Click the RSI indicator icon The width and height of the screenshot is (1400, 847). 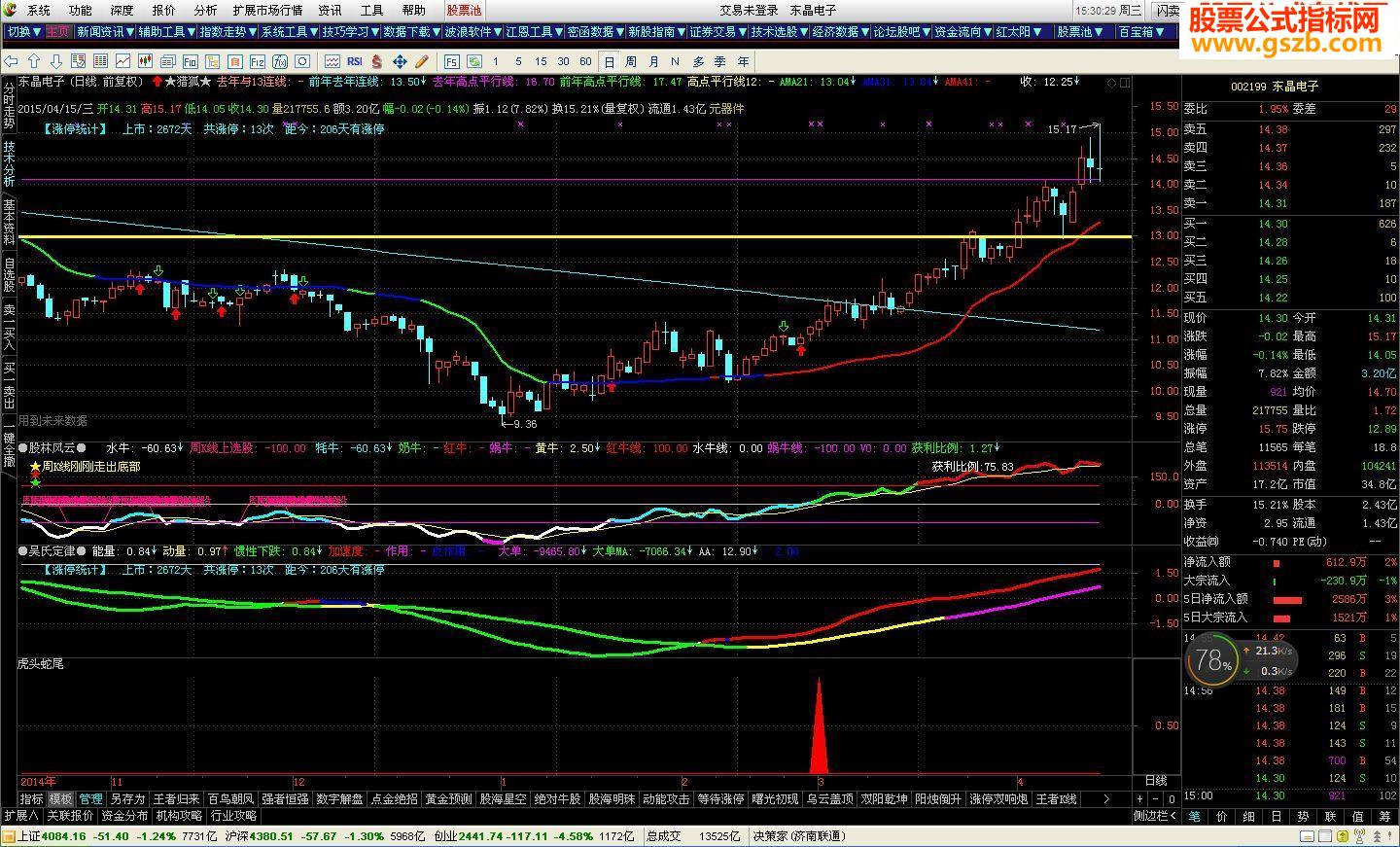pyautogui.click(x=355, y=60)
